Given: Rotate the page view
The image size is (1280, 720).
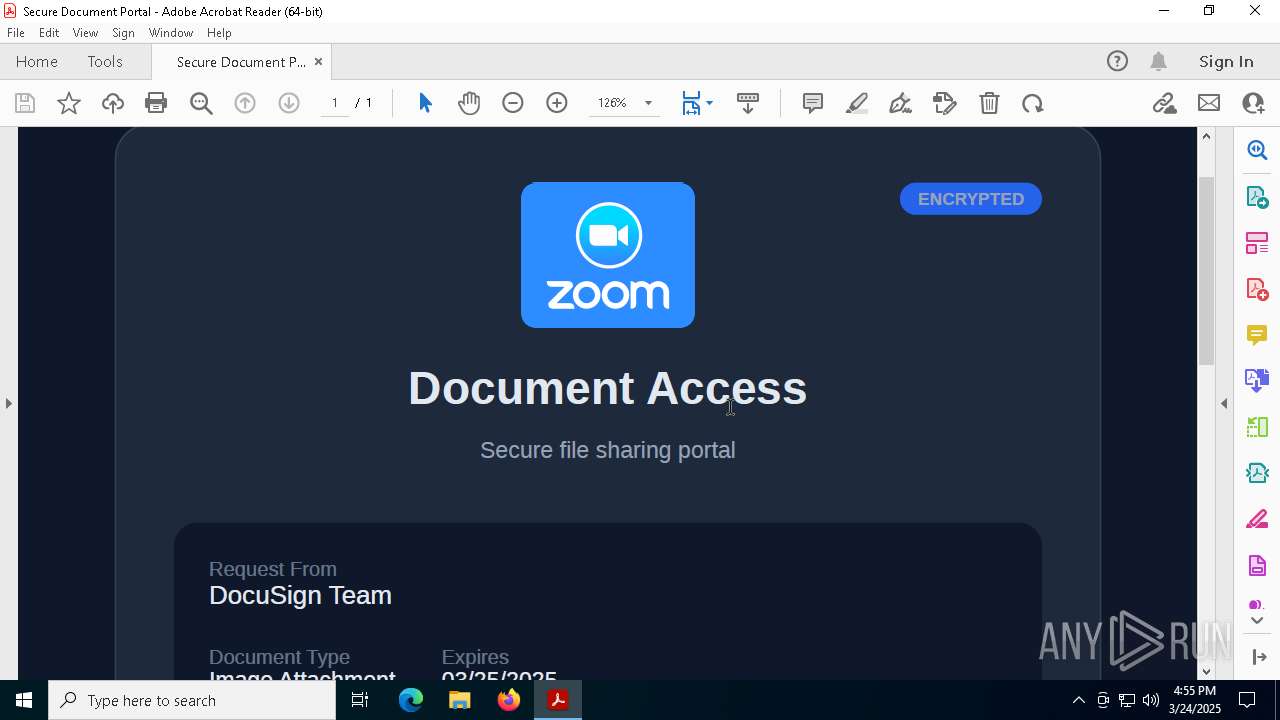Looking at the screenshot, I should click(1033, 103).
